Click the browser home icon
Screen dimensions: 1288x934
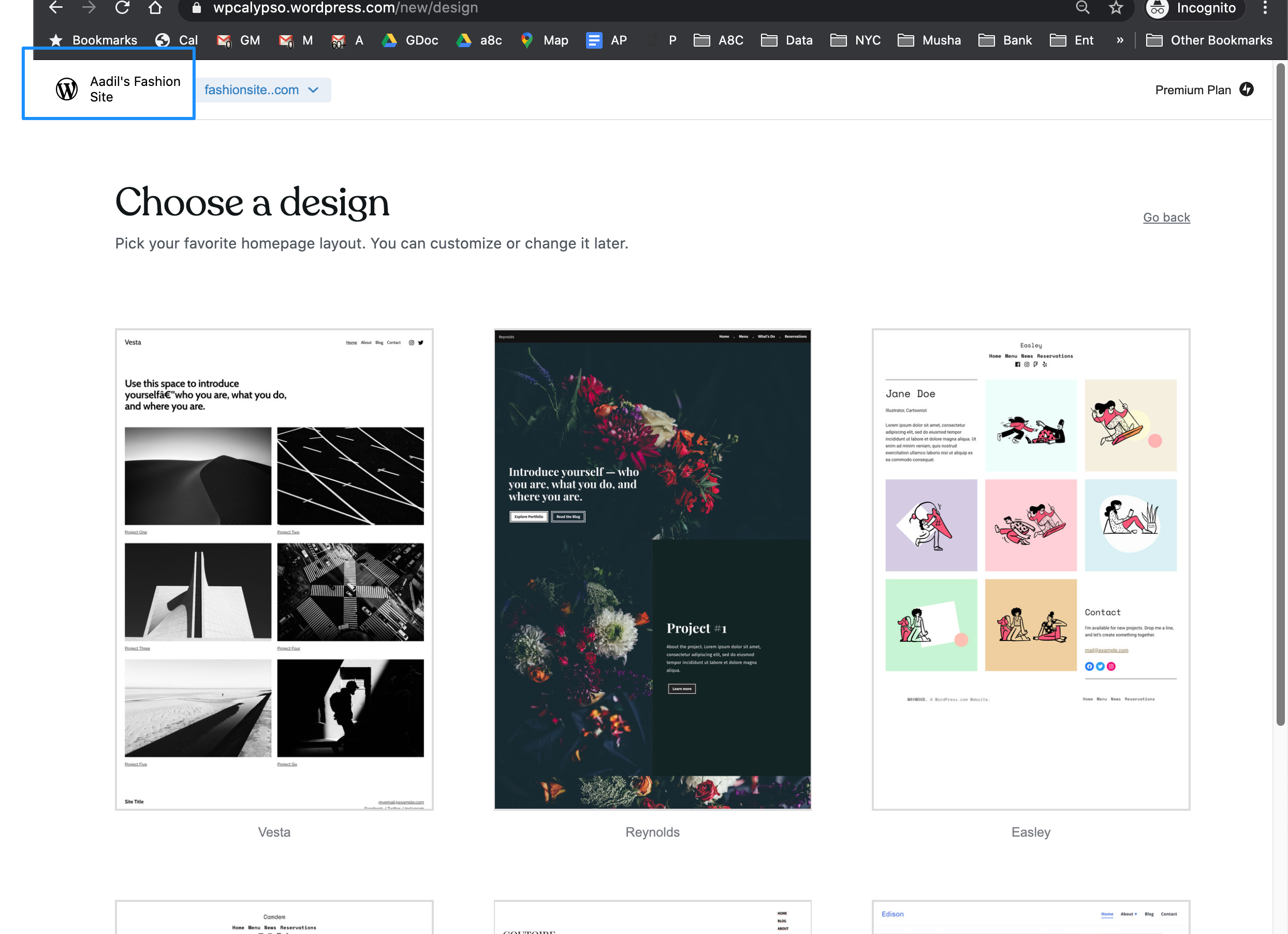point(155,7)
